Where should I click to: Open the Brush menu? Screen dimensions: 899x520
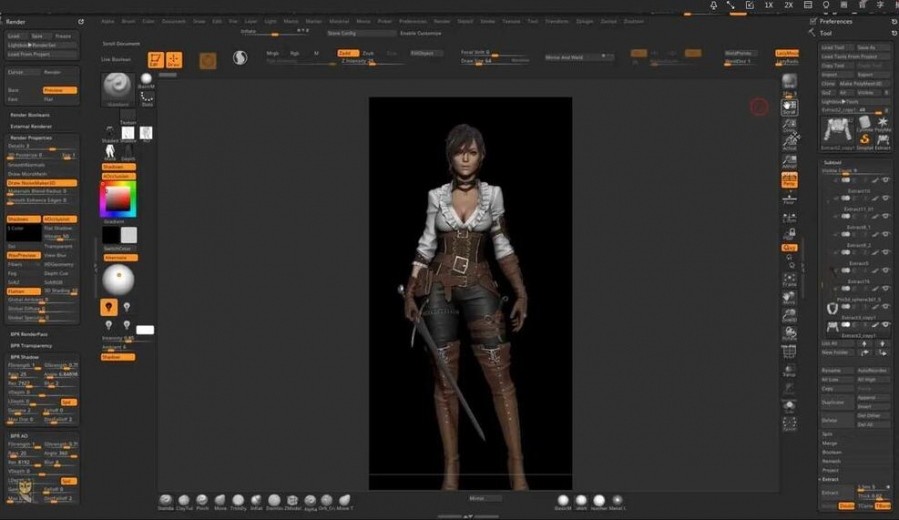(128, 21)
